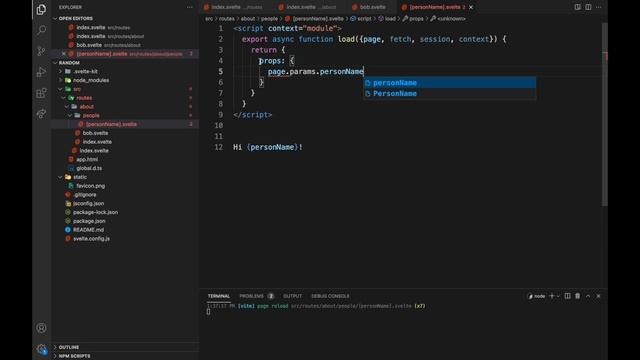The width and height of the screenshot is (640, 360).
Task: Open the Extensions view
Action: pos(41,93)
